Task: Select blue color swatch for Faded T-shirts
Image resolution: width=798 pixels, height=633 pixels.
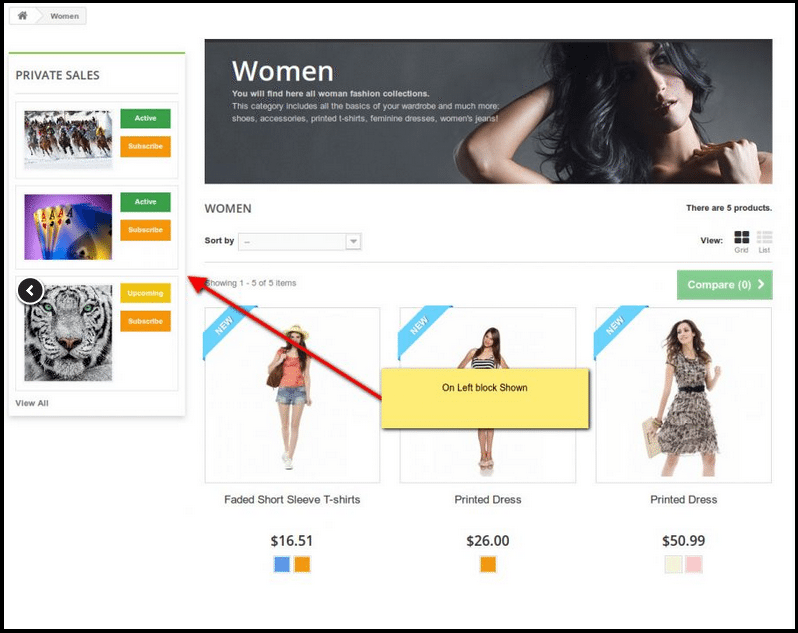Action: tap(282, 564)
